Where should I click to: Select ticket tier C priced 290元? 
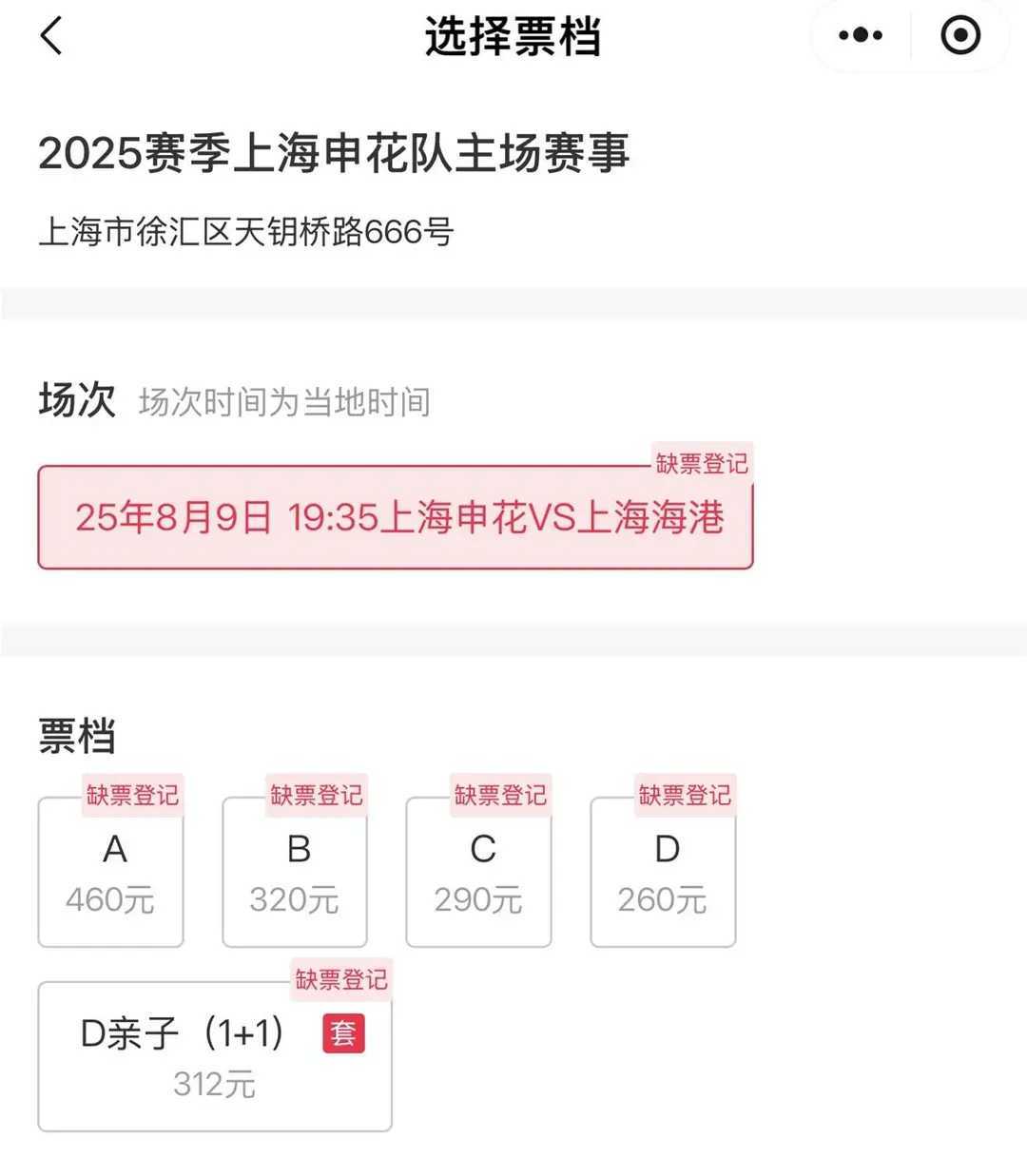click(478, 873)
